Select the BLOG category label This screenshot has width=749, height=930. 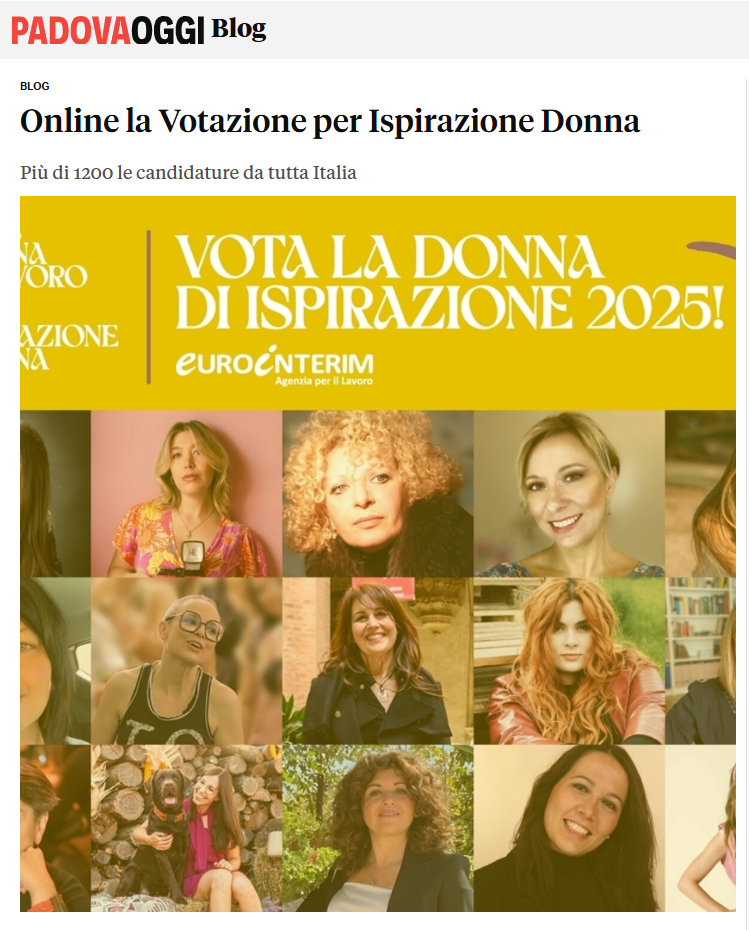(x=34, y=86)
